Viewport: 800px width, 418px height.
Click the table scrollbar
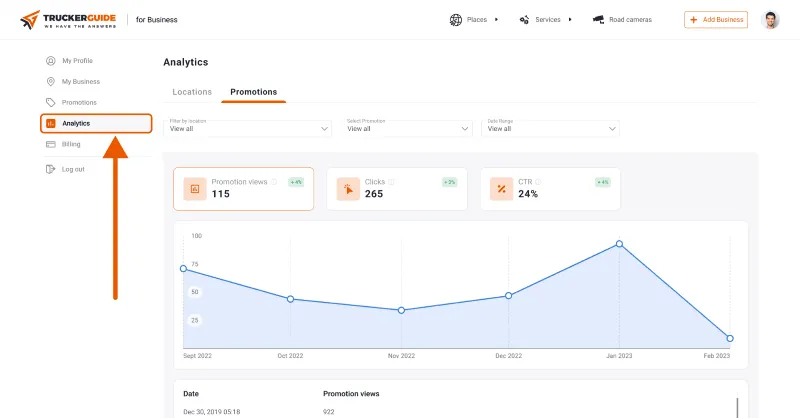[737, 408]
